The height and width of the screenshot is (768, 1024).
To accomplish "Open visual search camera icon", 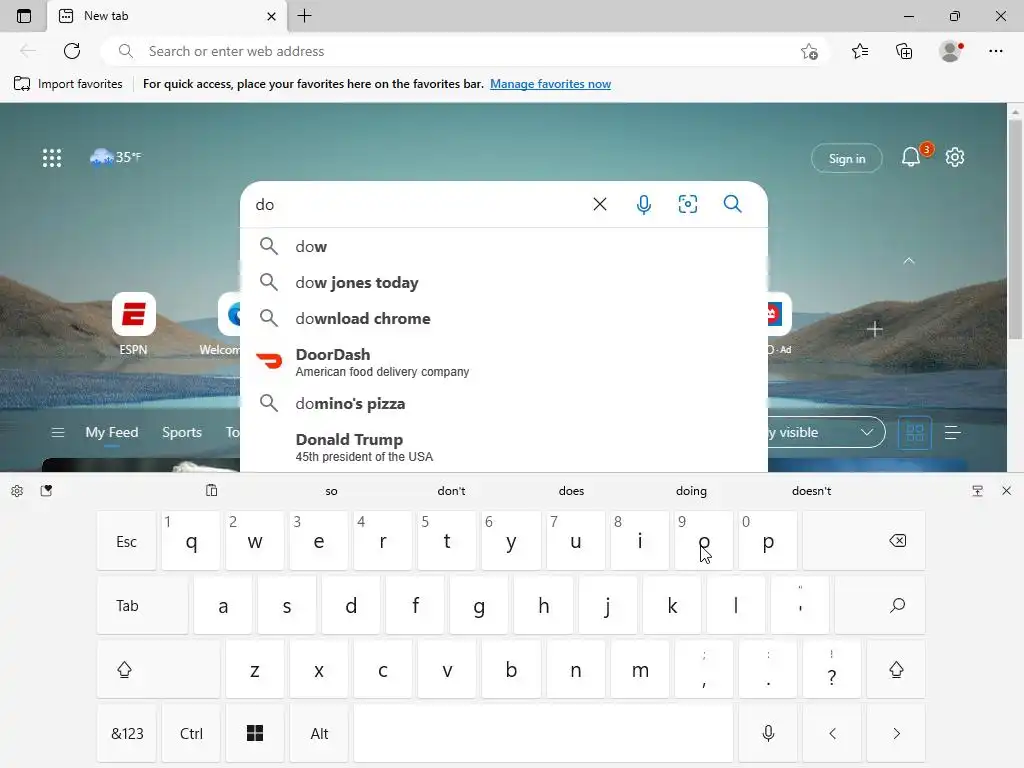I will 688,204.
